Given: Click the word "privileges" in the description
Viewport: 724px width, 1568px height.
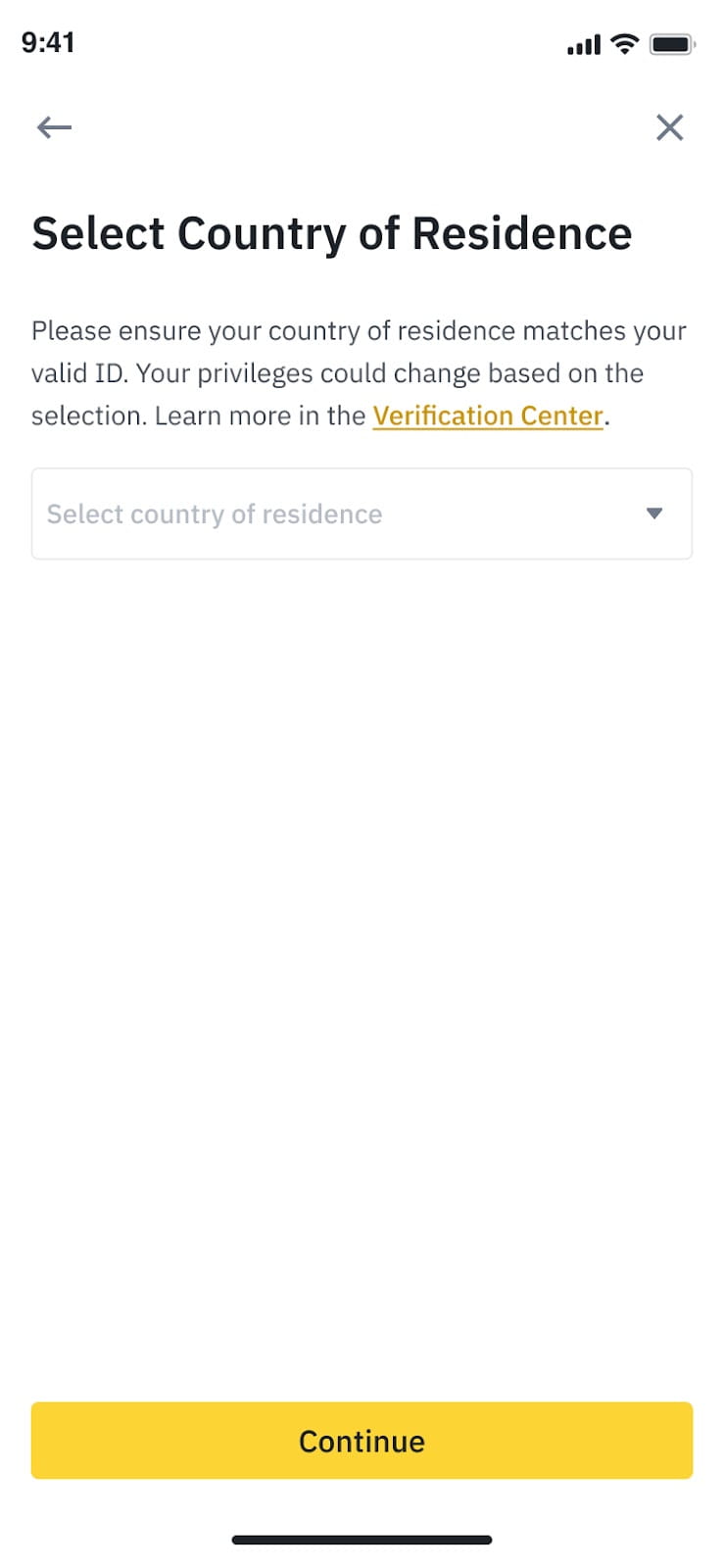Looking at the screenshot, I should coord(258,373).
